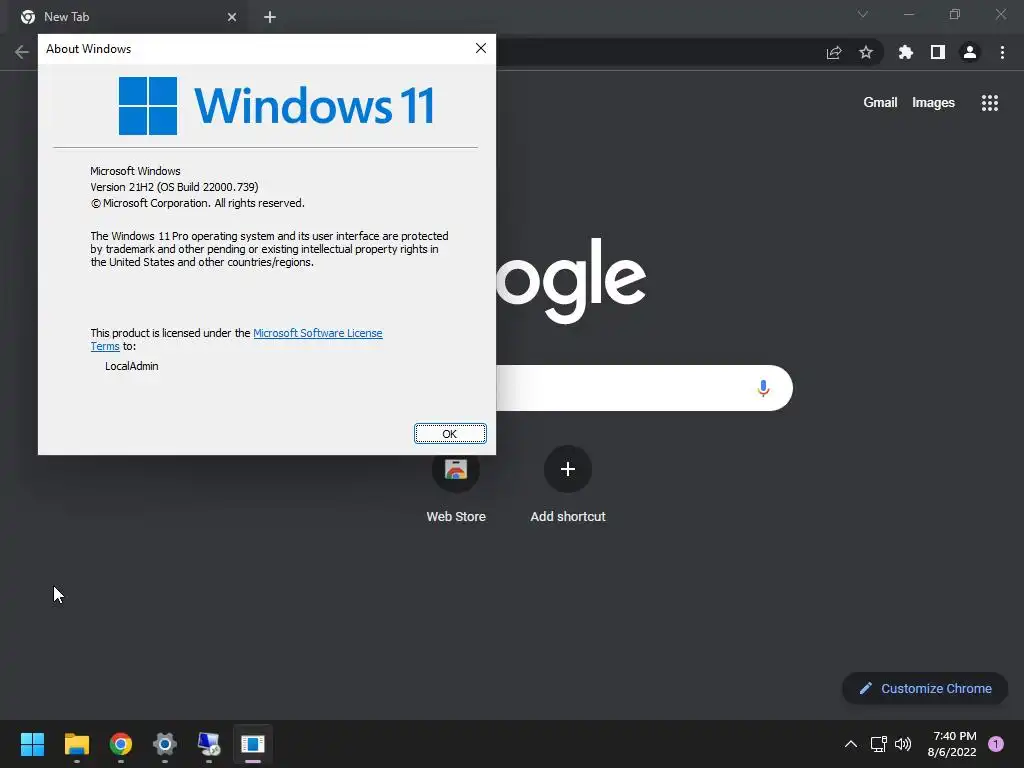The height and width of the screenshot is (768, 1024).
Task: Open the clock showing 7:40 PM
Action: click(x=954, y=744)
